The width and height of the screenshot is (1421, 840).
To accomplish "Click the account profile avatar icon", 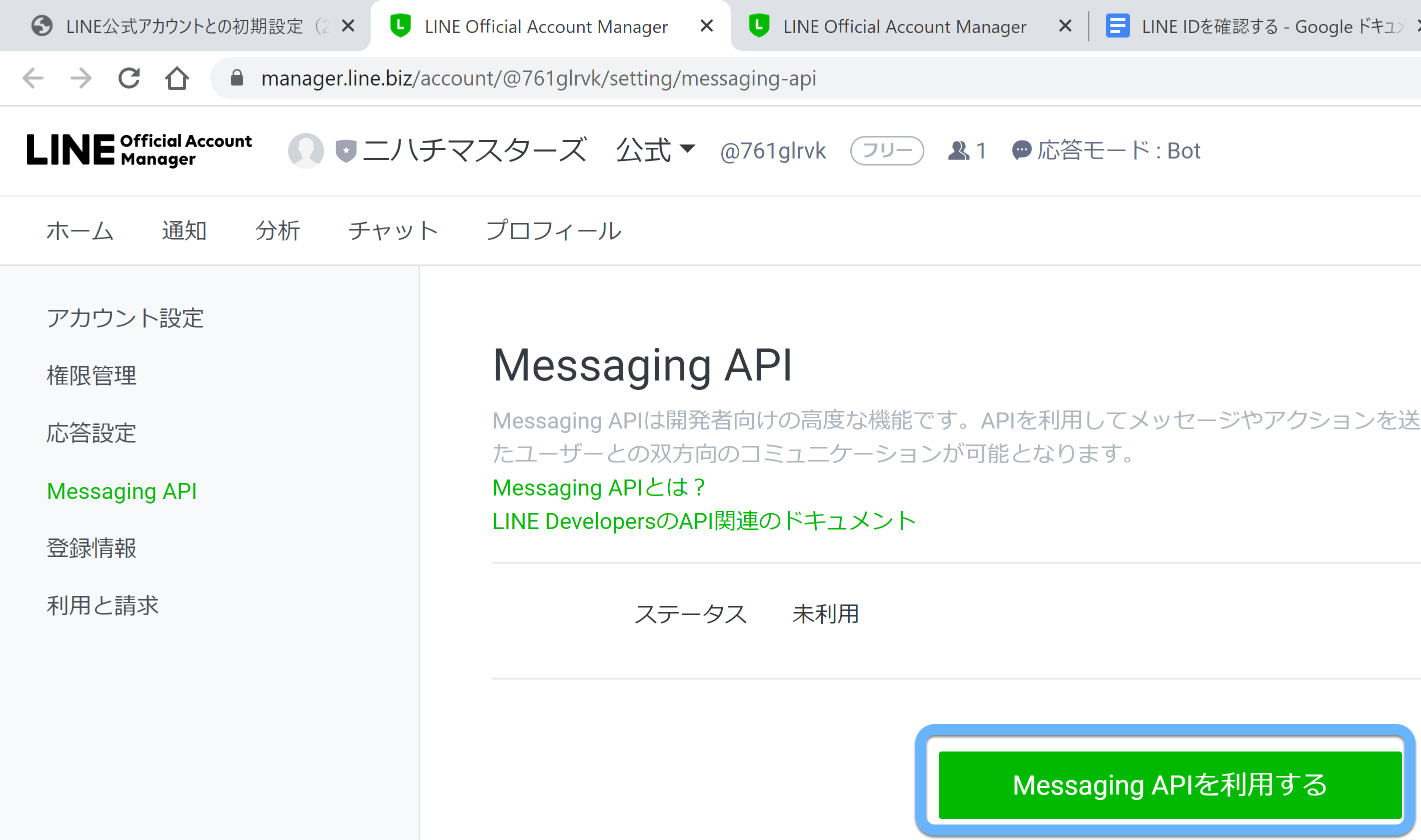I will pos(306,150).
